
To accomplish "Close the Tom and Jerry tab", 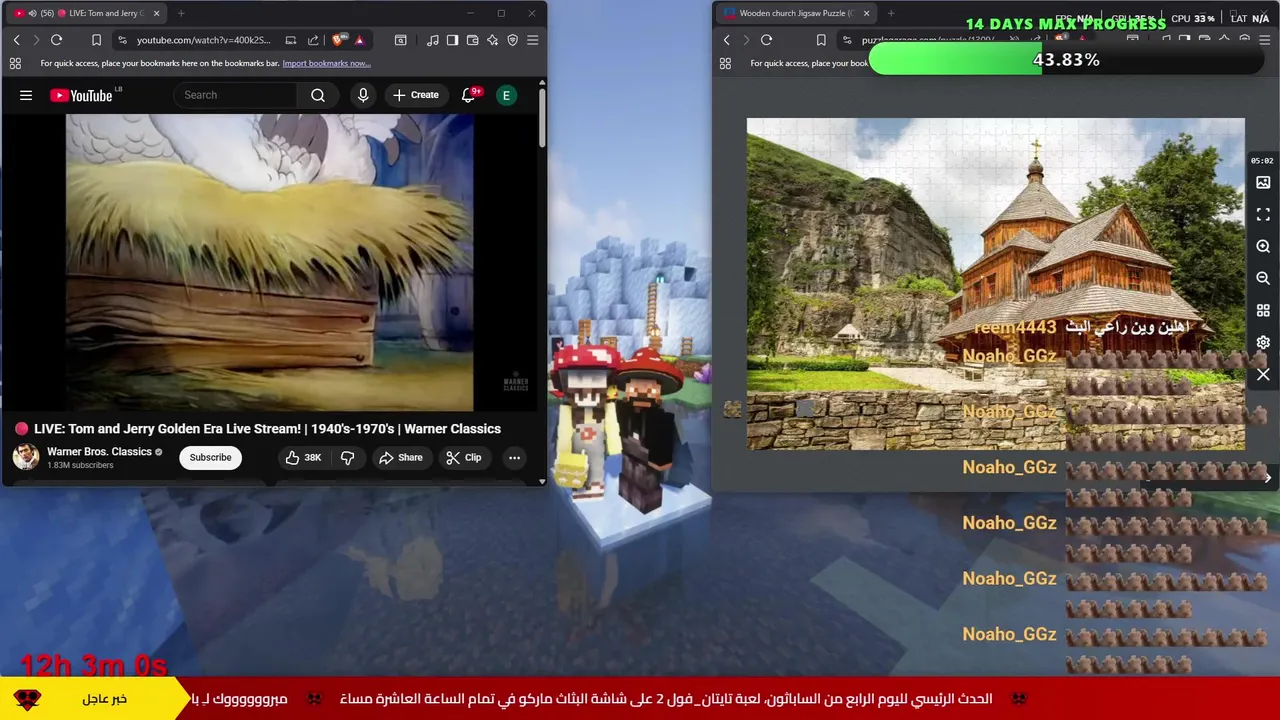I will [156, 13].
